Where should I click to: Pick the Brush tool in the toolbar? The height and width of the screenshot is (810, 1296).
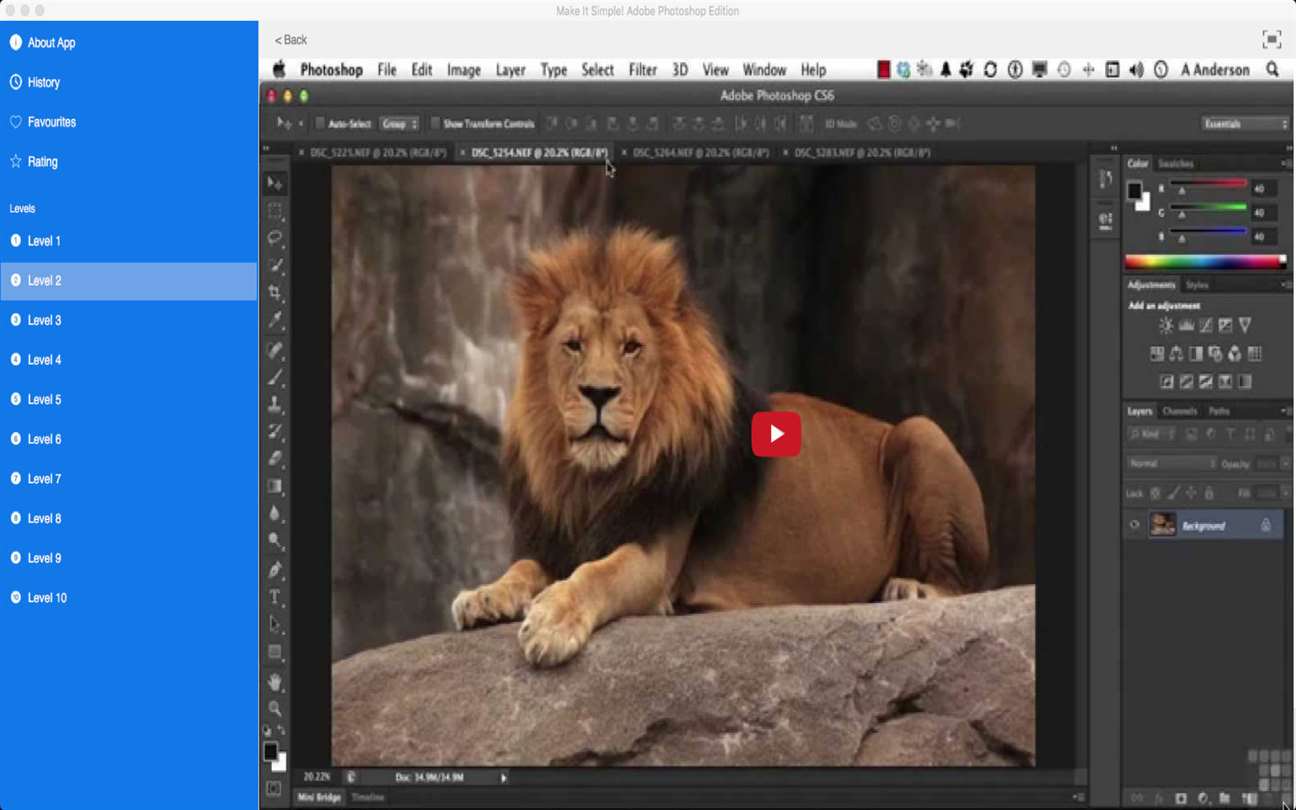tap(275, 378)
